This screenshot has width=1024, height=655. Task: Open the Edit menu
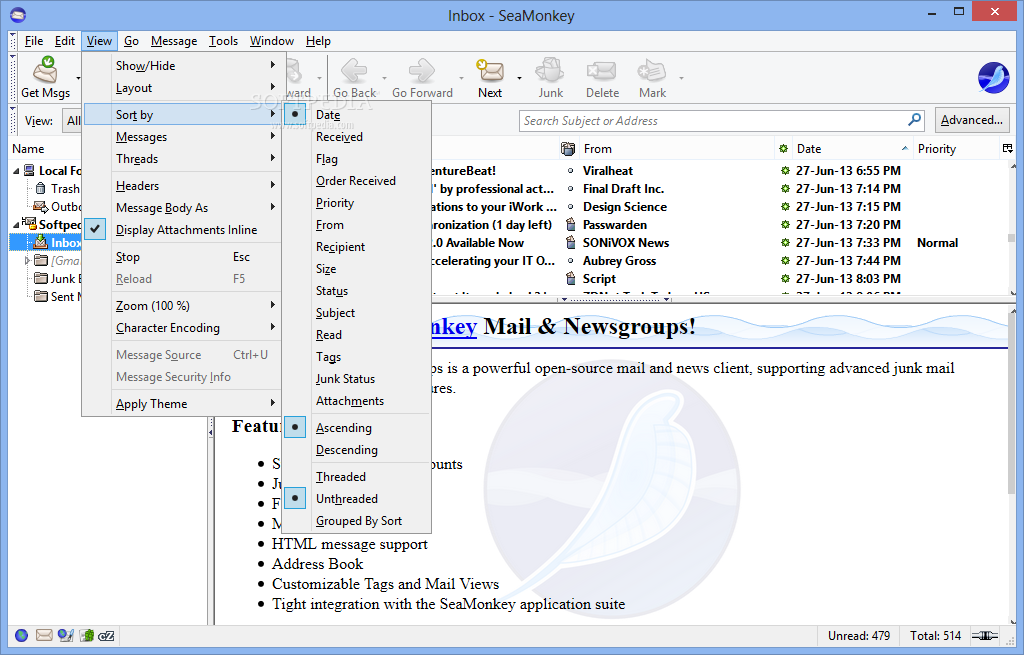[x=65, y=40]
